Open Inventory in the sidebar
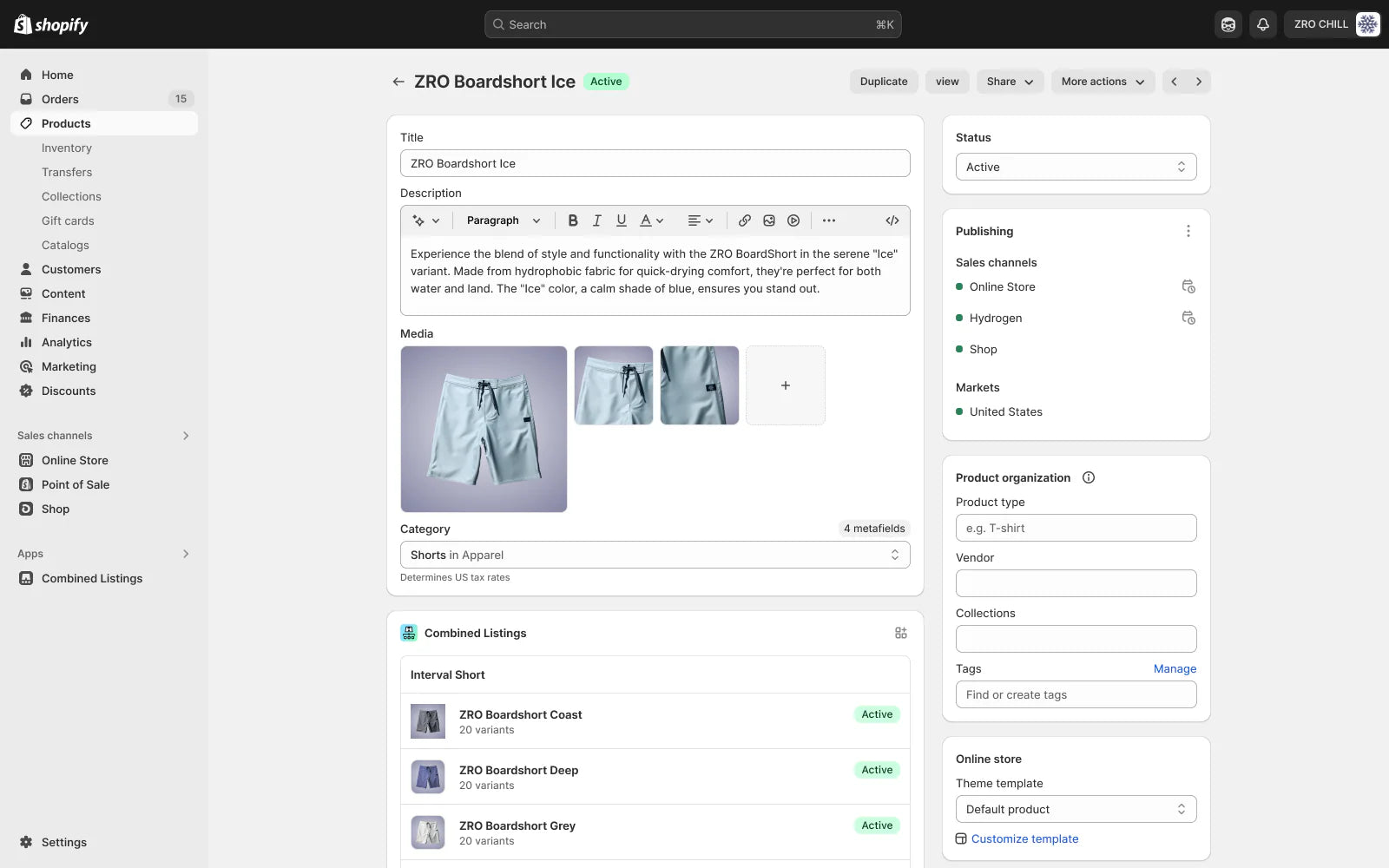Image resolution: width=1389 pixels, height=868 pixels. point(67,148)
